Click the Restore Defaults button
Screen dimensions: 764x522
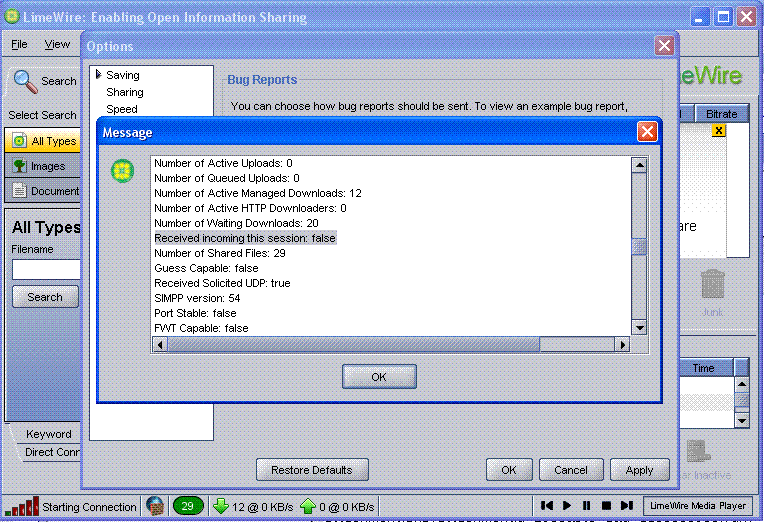(312, 470)
